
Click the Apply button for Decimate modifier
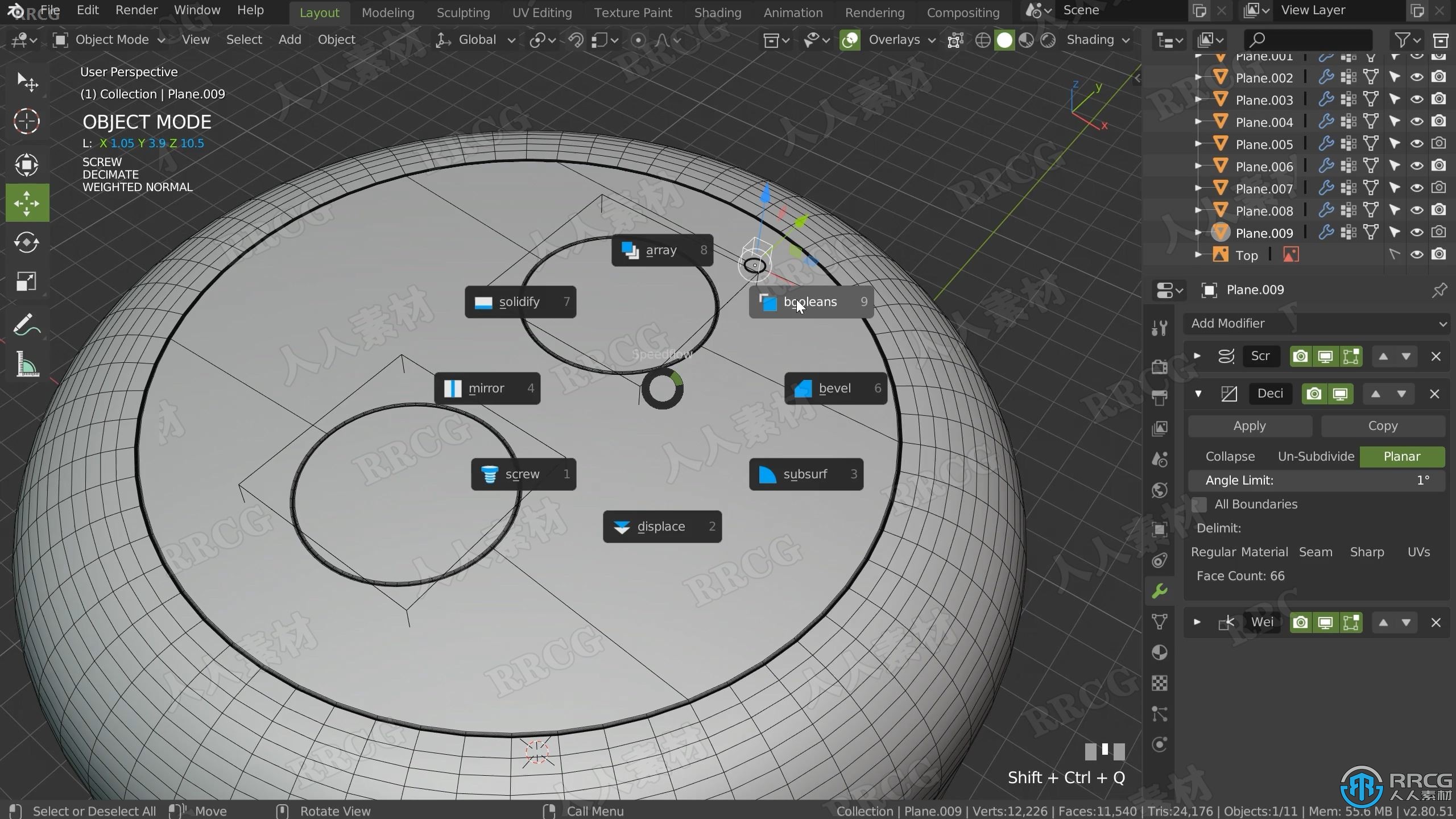1250,425
